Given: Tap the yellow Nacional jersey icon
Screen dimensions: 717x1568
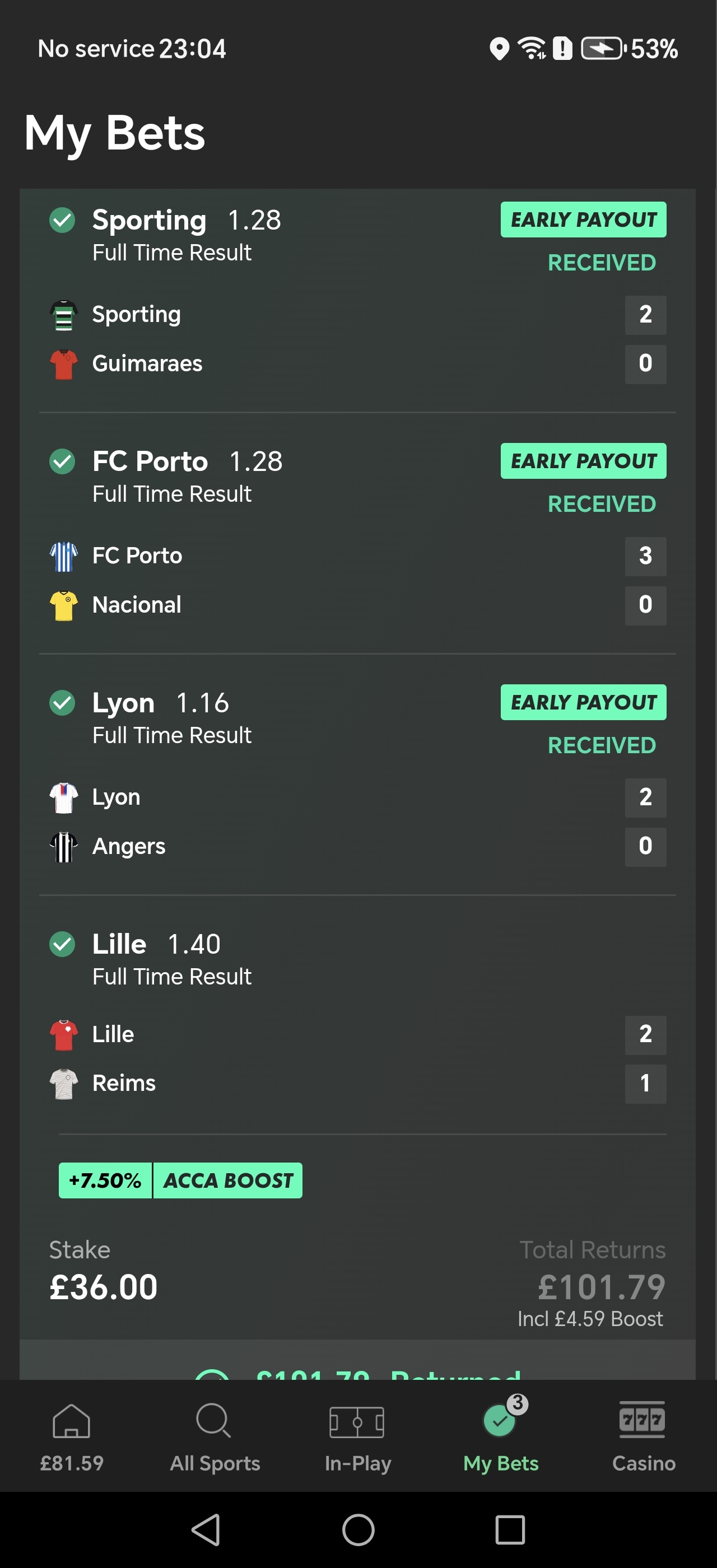Looking at the screenshot, I should tap(63, 606).
